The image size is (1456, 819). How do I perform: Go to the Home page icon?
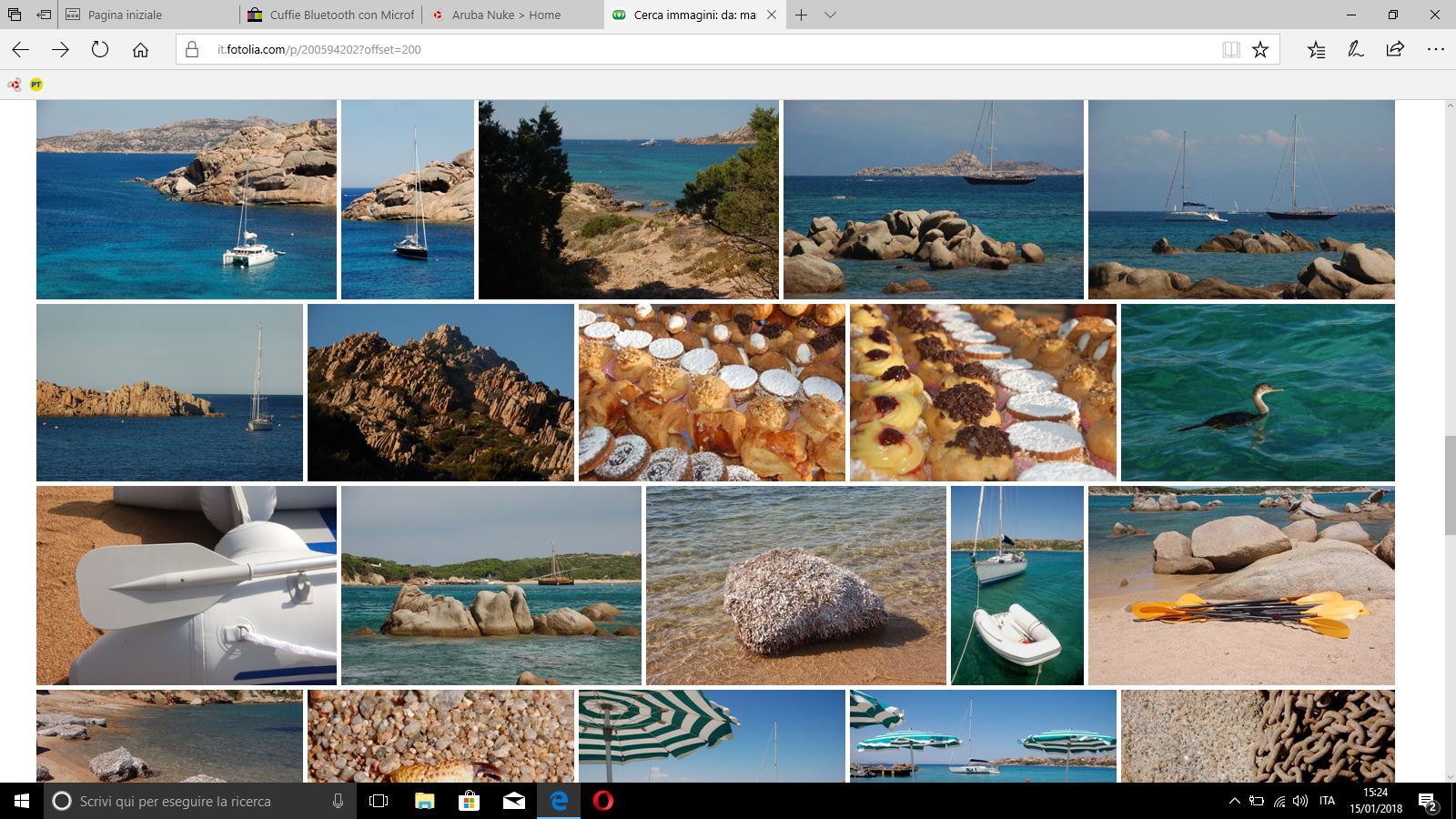point(140,50)
